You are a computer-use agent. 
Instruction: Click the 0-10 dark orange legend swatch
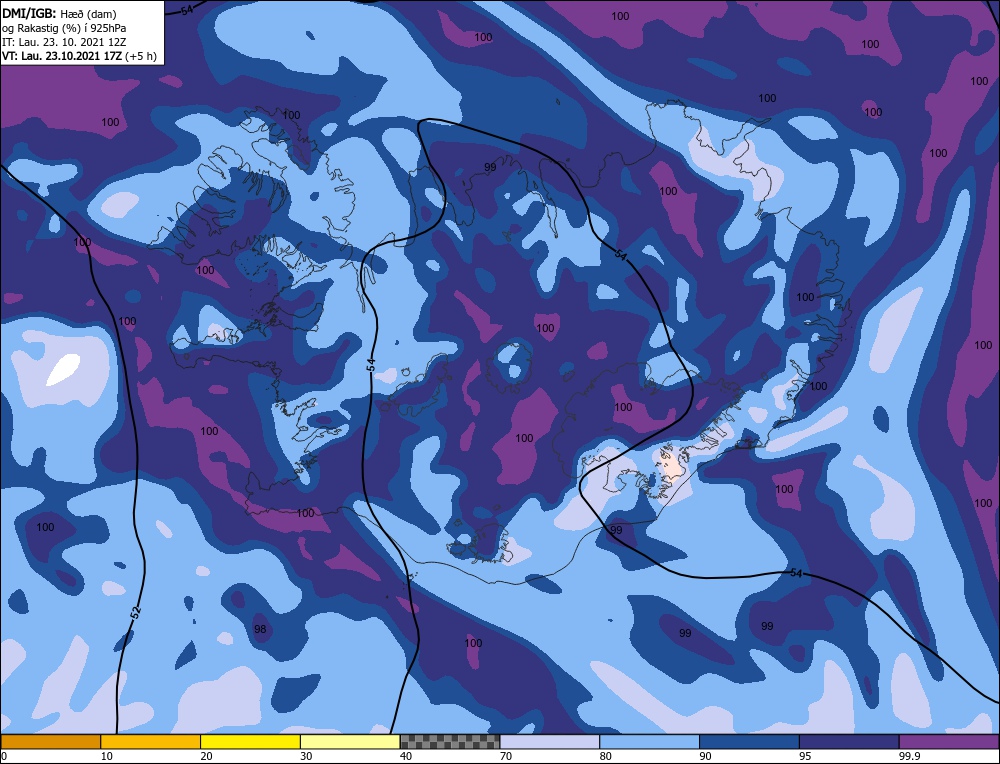pyautogui.click(x=50, y=742)
